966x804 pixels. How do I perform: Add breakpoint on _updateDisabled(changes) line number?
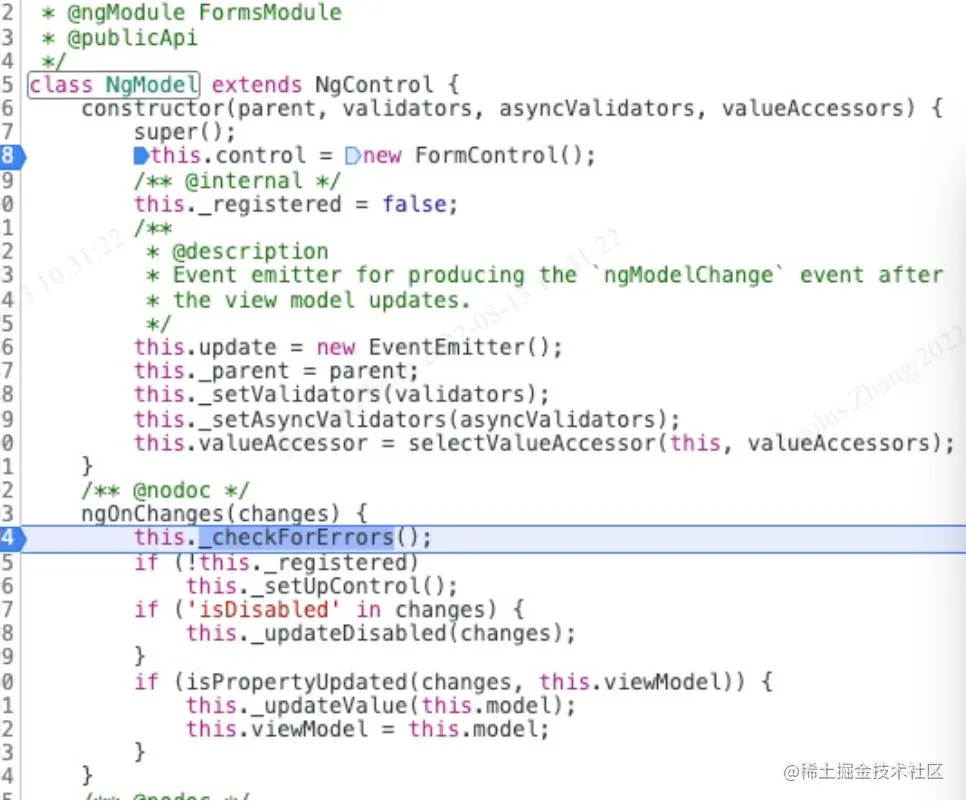7,633
